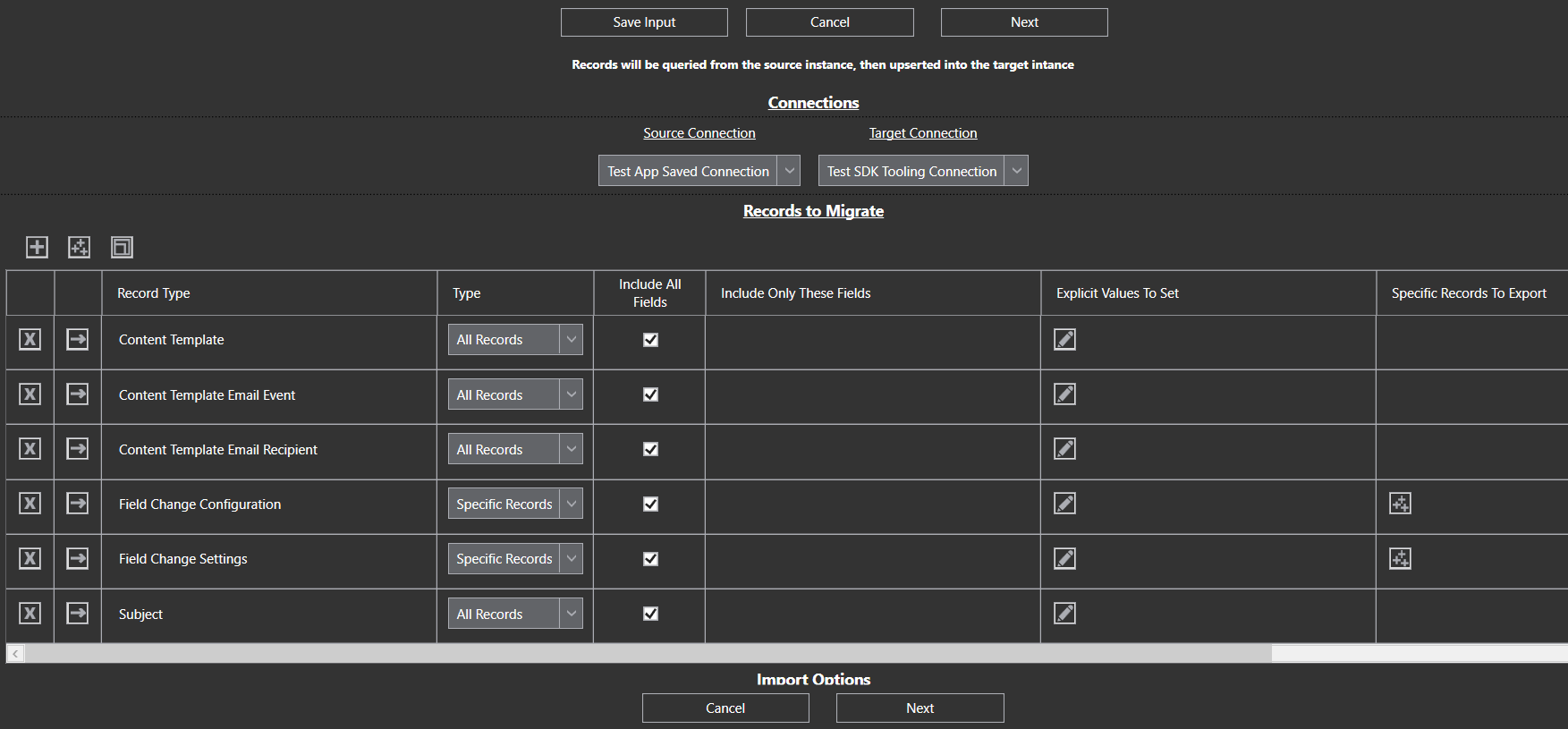This screenshot has width=1568, height=729.
Task: Click the window icon above the table
Action: point(122,247)
